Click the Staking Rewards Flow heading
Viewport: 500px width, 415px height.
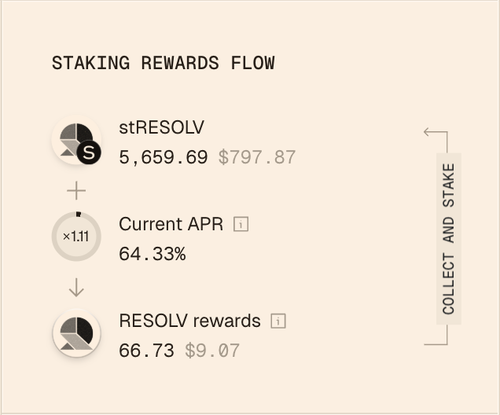pos(163,63)
